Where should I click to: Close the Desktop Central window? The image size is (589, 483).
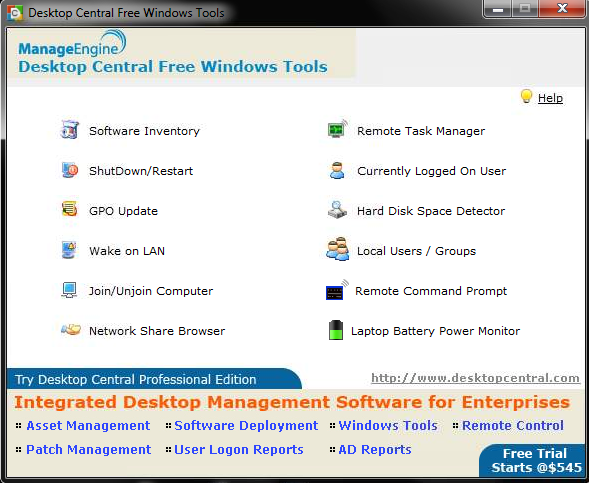point(562,8)
